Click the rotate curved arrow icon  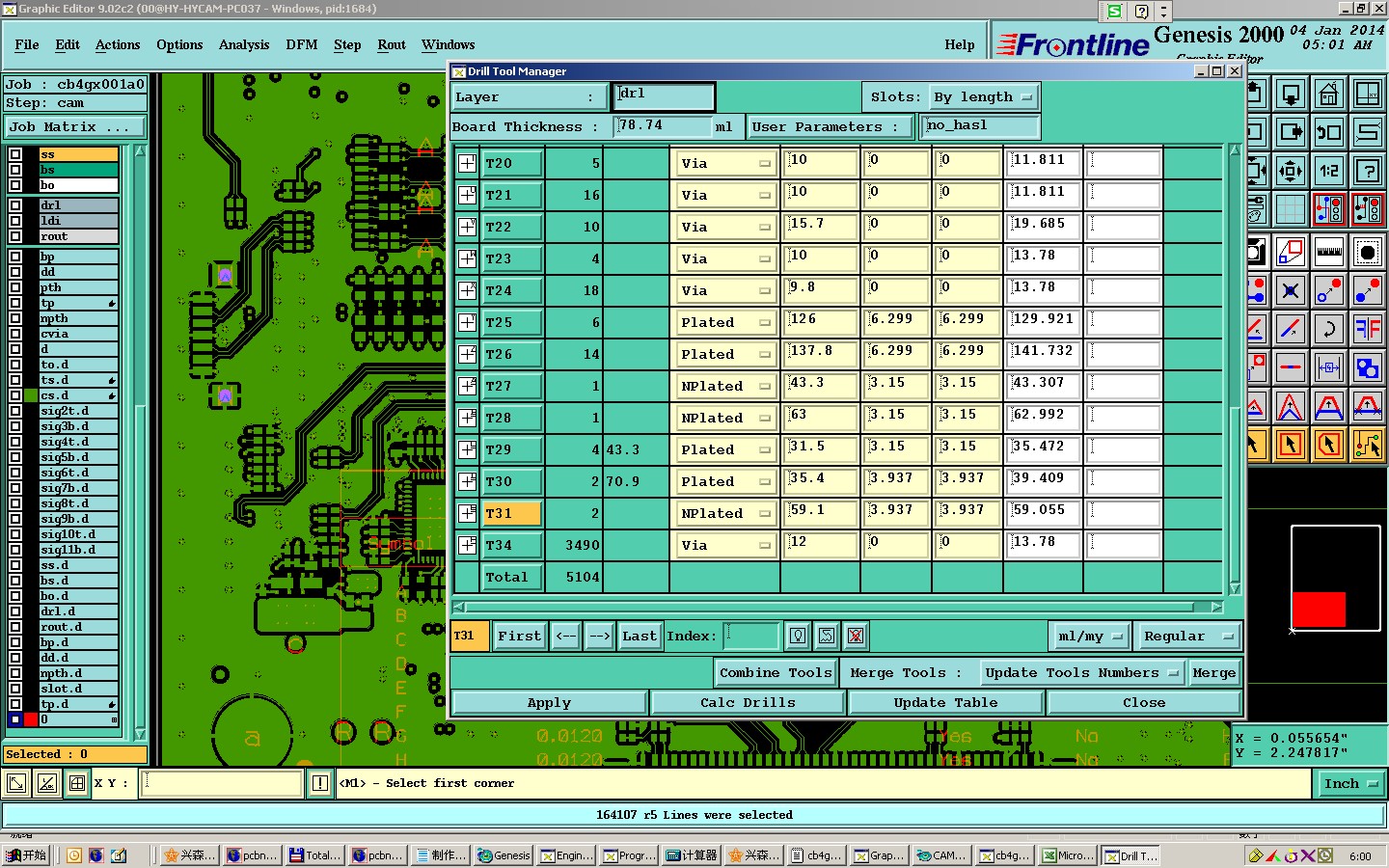pyautogui.click(x=1329, y=329)
